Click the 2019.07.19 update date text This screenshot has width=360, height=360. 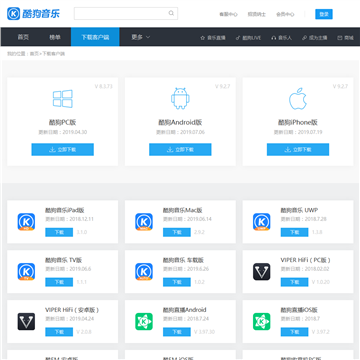pos(310,132)
